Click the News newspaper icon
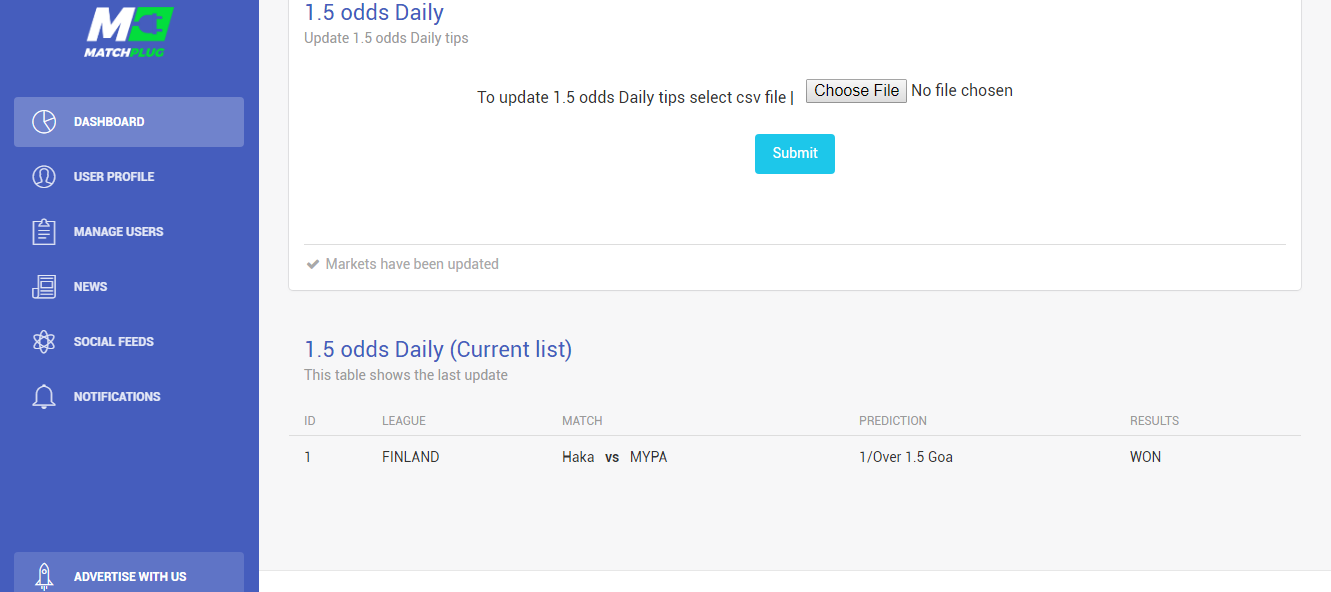1331x592 pixels. 44,287
